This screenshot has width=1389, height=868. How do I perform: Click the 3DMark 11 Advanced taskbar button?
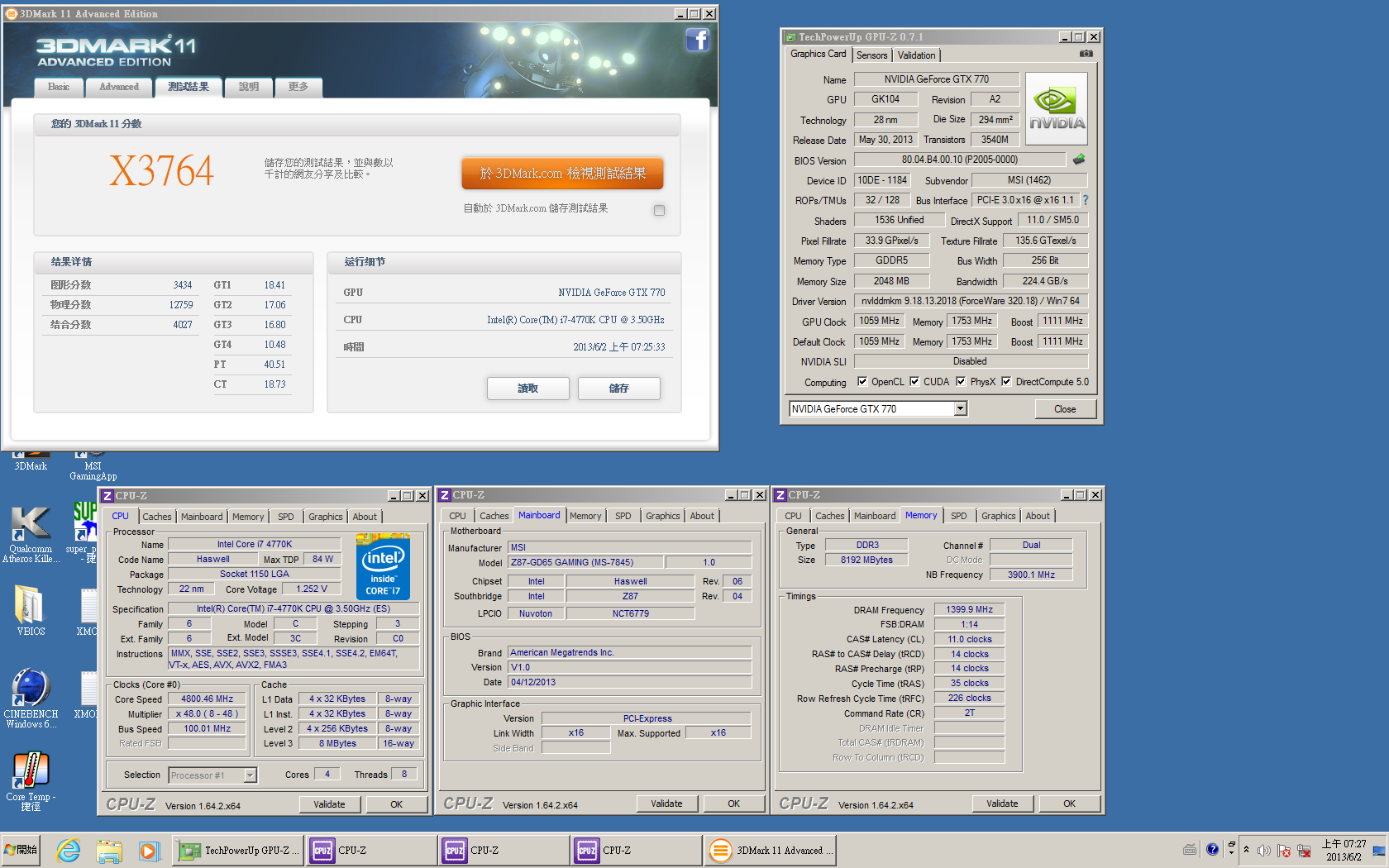tap(771, 850)
